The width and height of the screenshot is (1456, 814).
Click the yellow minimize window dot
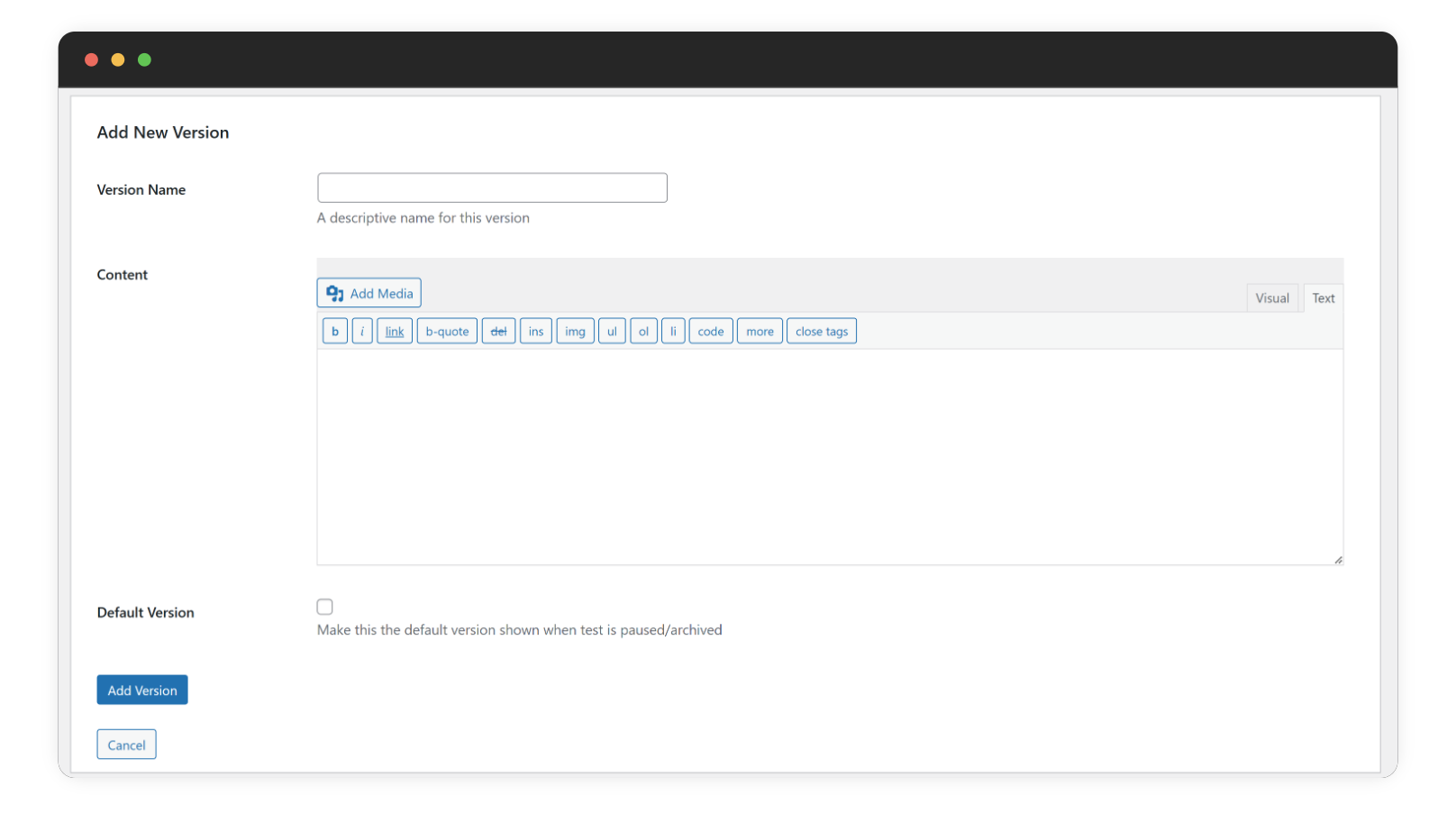pos(118,59)
